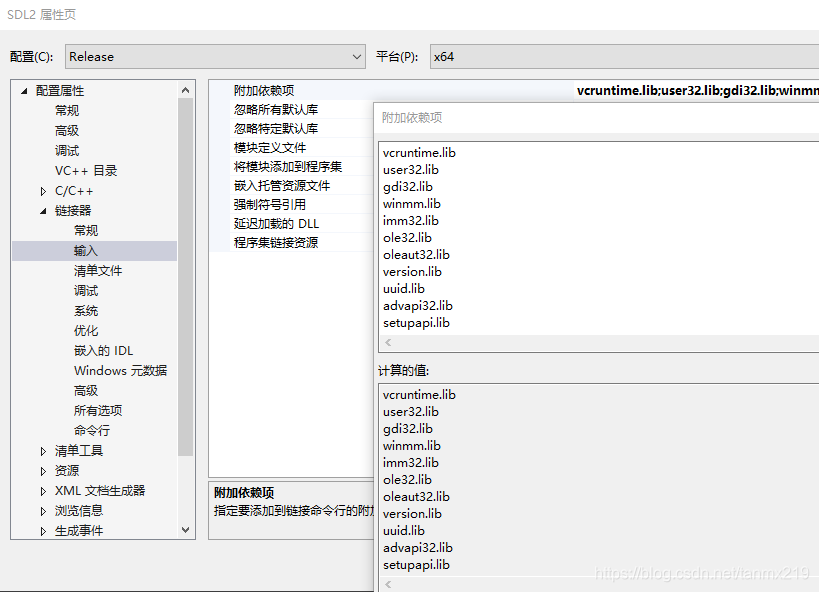This screenshot has height=592, width=819.
Task: Open the 配置 Release dropdown
Action: pos(215,56)
